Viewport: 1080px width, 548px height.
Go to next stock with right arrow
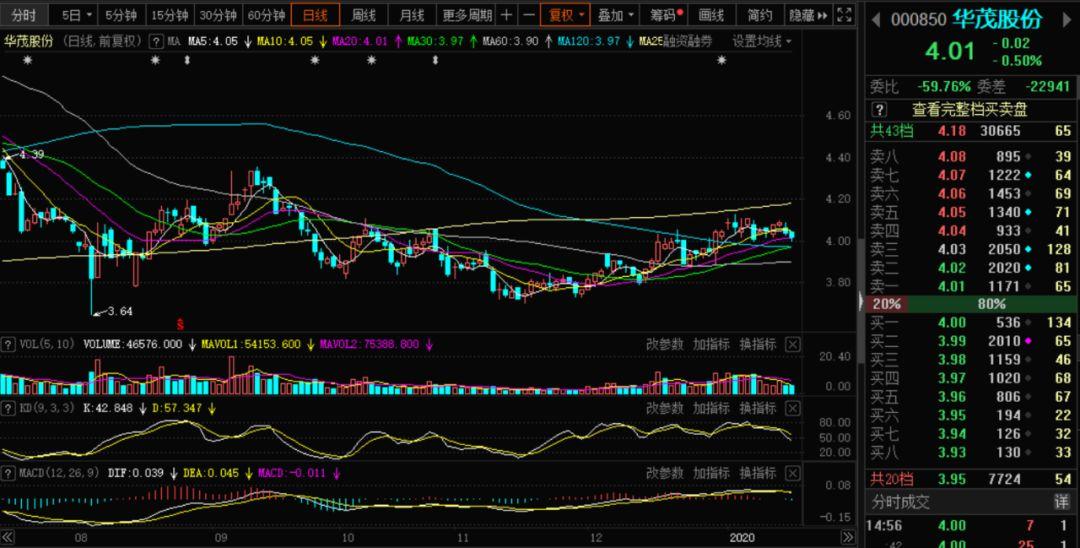click(1066, 19)
